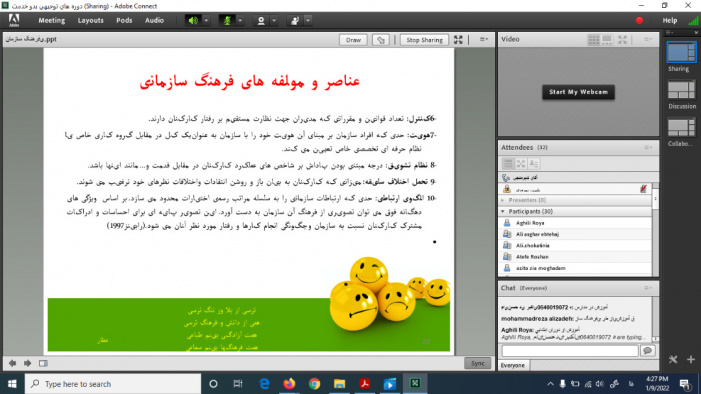Open Microsoft Edge from taskbar
The image size is (701, 394).
click(x=264, y=384)
